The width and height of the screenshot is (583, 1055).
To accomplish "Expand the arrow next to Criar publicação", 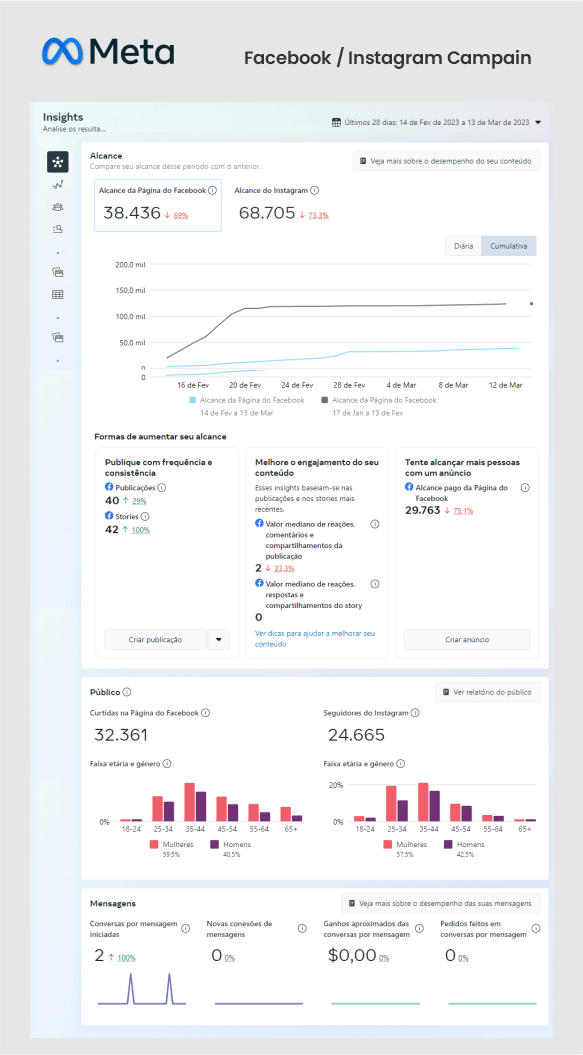I will [219, 639].
